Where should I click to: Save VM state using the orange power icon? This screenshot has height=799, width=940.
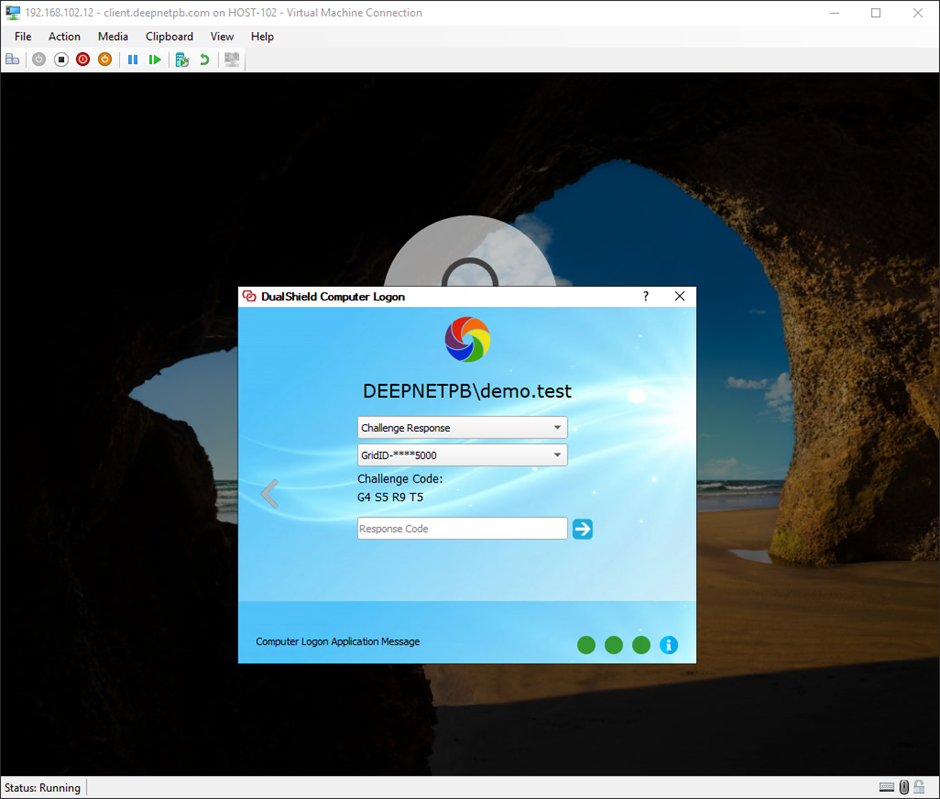[105, 60]
